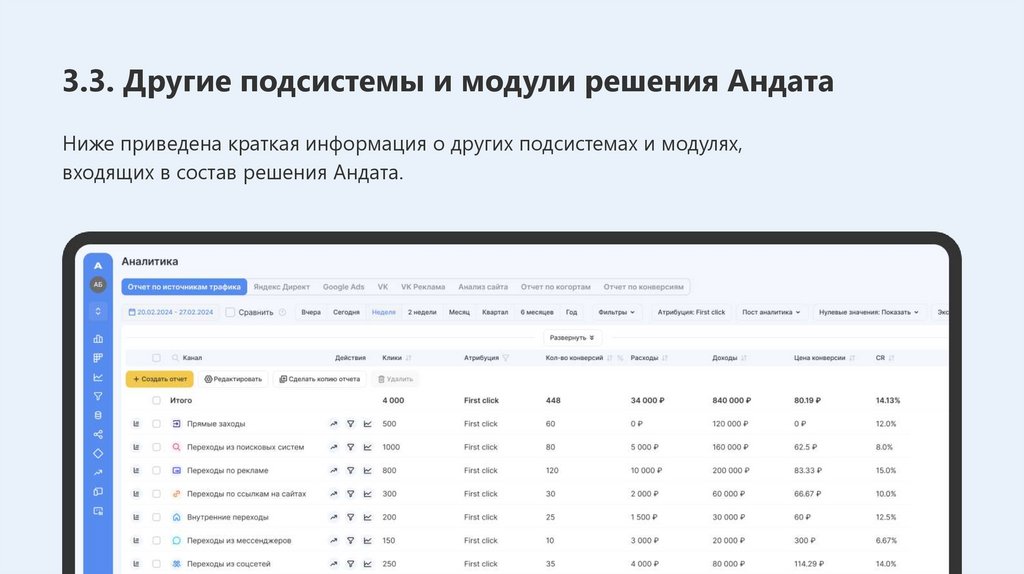The width and height of the screenshot is (1024, 574).
Task: Open the Фильтры dropdown
Action: 616,312
